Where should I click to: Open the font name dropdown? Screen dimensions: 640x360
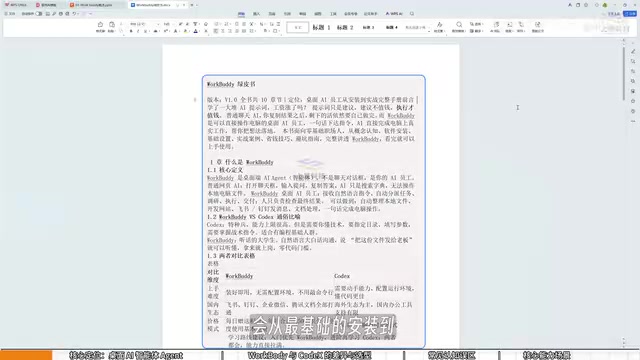pyautogui.click(x=158, y=24)
